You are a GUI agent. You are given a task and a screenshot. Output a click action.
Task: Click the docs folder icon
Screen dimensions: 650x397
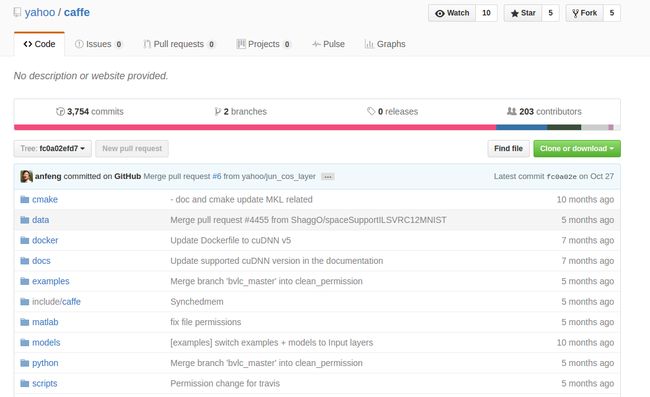click(25, 261)
